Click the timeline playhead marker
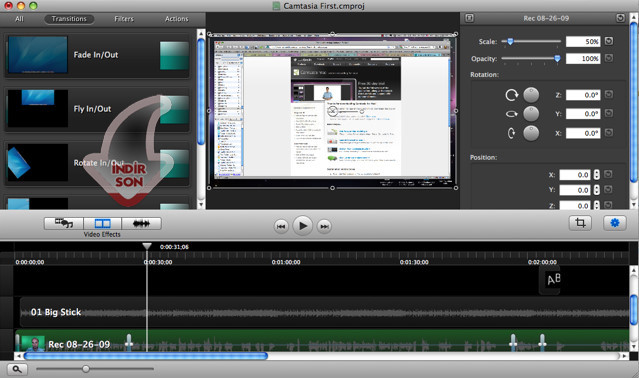Image resolution: width=639 pixels, height=378 pixels. coord(147,246)
